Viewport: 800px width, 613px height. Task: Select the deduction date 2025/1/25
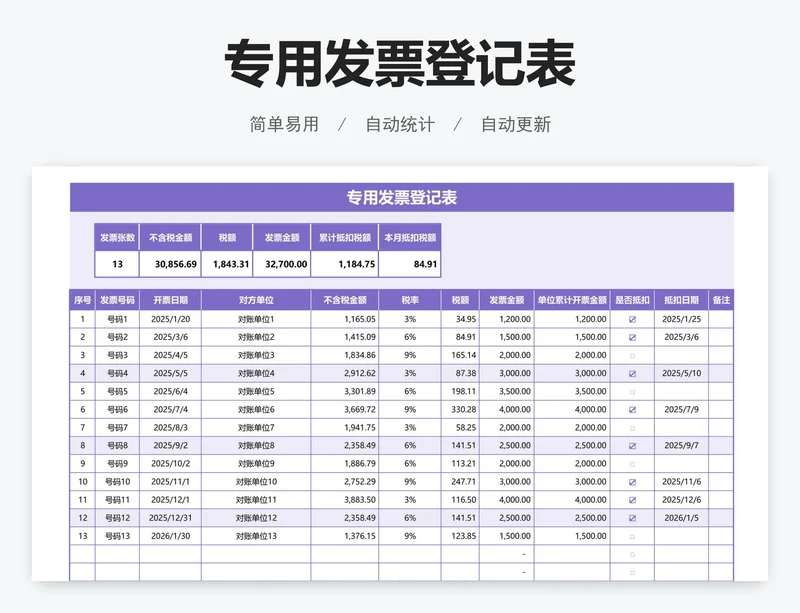(x=681, y=319)
